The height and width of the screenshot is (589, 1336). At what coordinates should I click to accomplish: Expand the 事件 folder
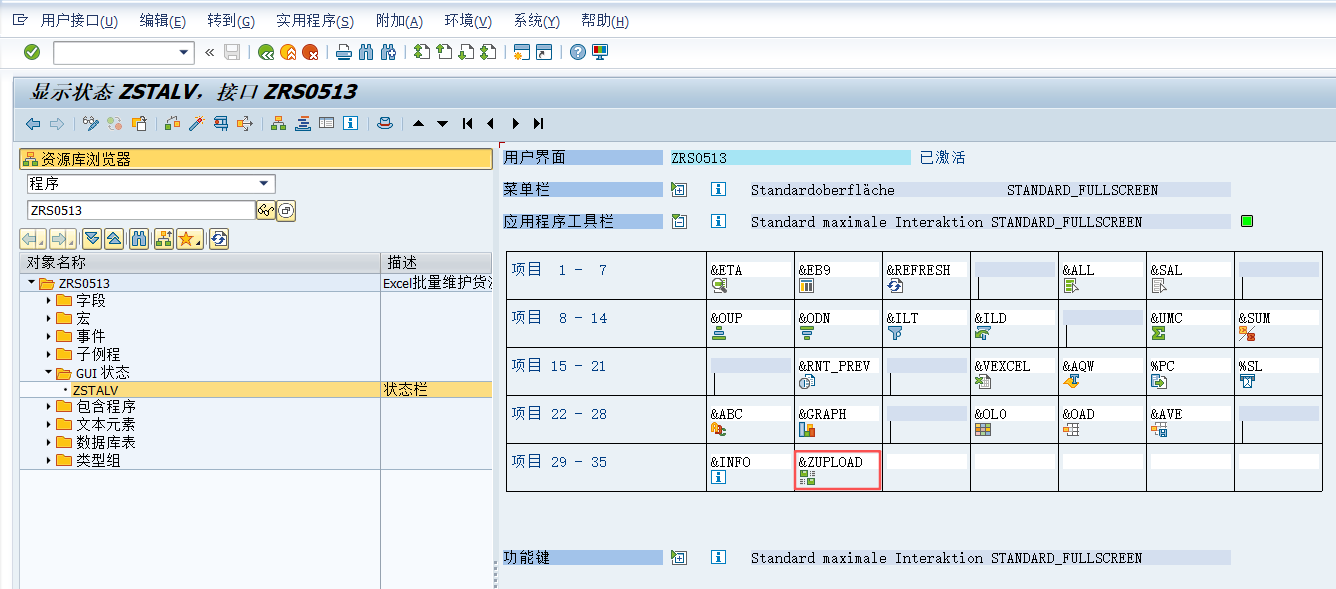(x=49, y=336)
